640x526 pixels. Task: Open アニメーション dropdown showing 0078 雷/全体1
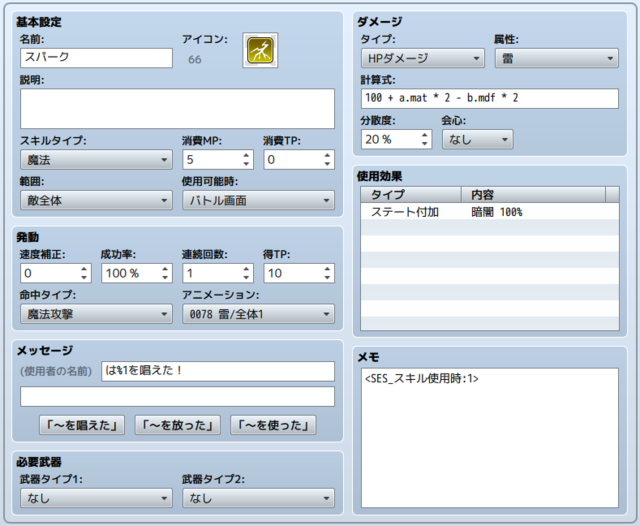point(258,314)
